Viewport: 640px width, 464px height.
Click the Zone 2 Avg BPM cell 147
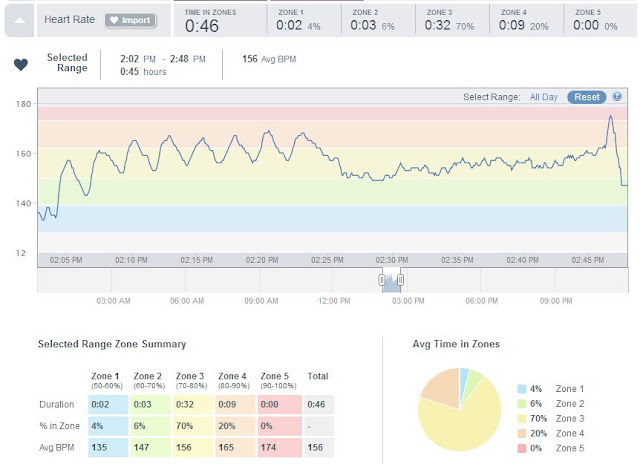click(150, 448)
